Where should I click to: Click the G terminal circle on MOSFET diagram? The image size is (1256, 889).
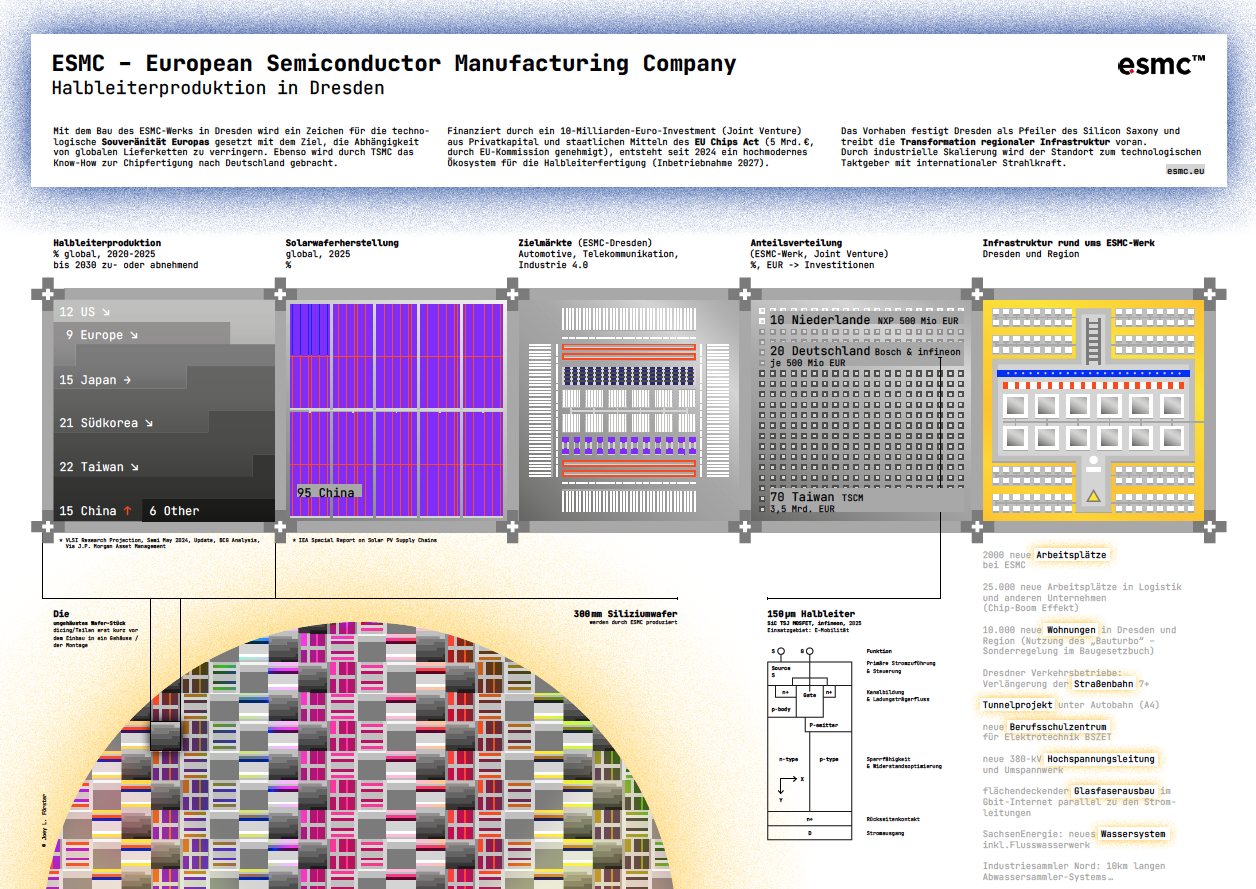810,651
